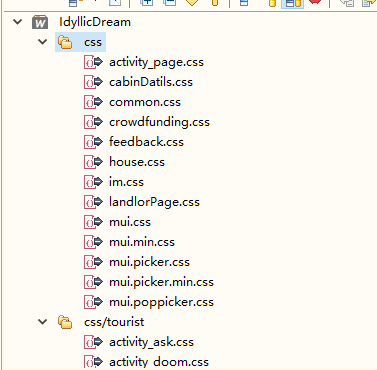Click the file icon beside mui.picker.css

click(93, 262)
